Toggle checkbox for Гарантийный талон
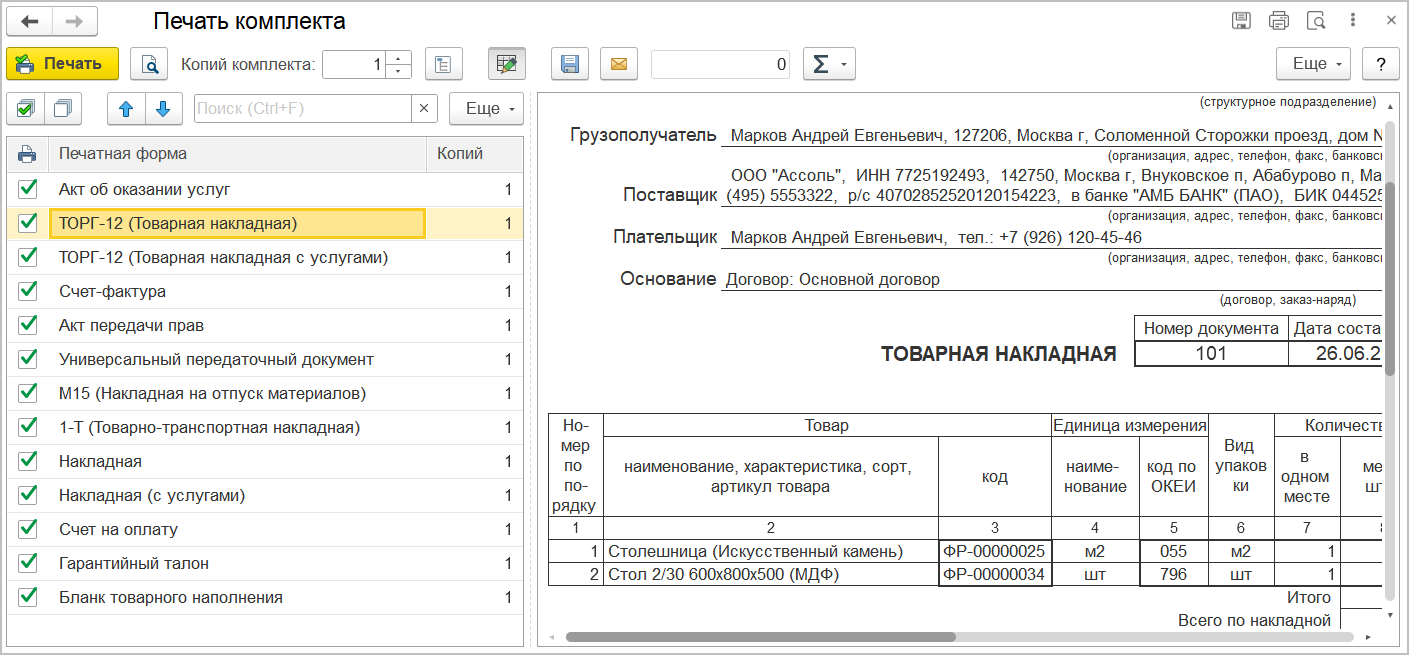The image size is (1409, 655). click(27, 563)
